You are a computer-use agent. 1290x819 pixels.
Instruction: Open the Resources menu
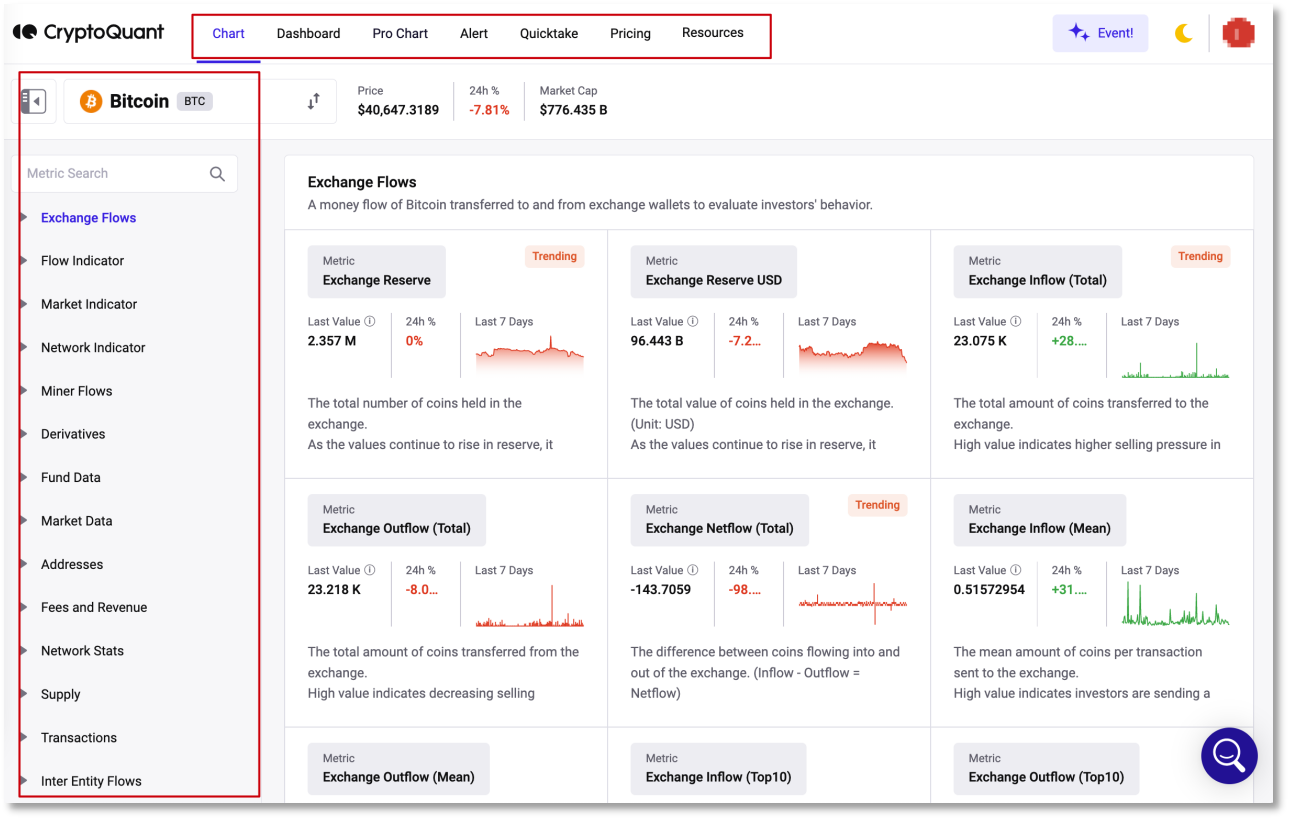tap(713, 33)
